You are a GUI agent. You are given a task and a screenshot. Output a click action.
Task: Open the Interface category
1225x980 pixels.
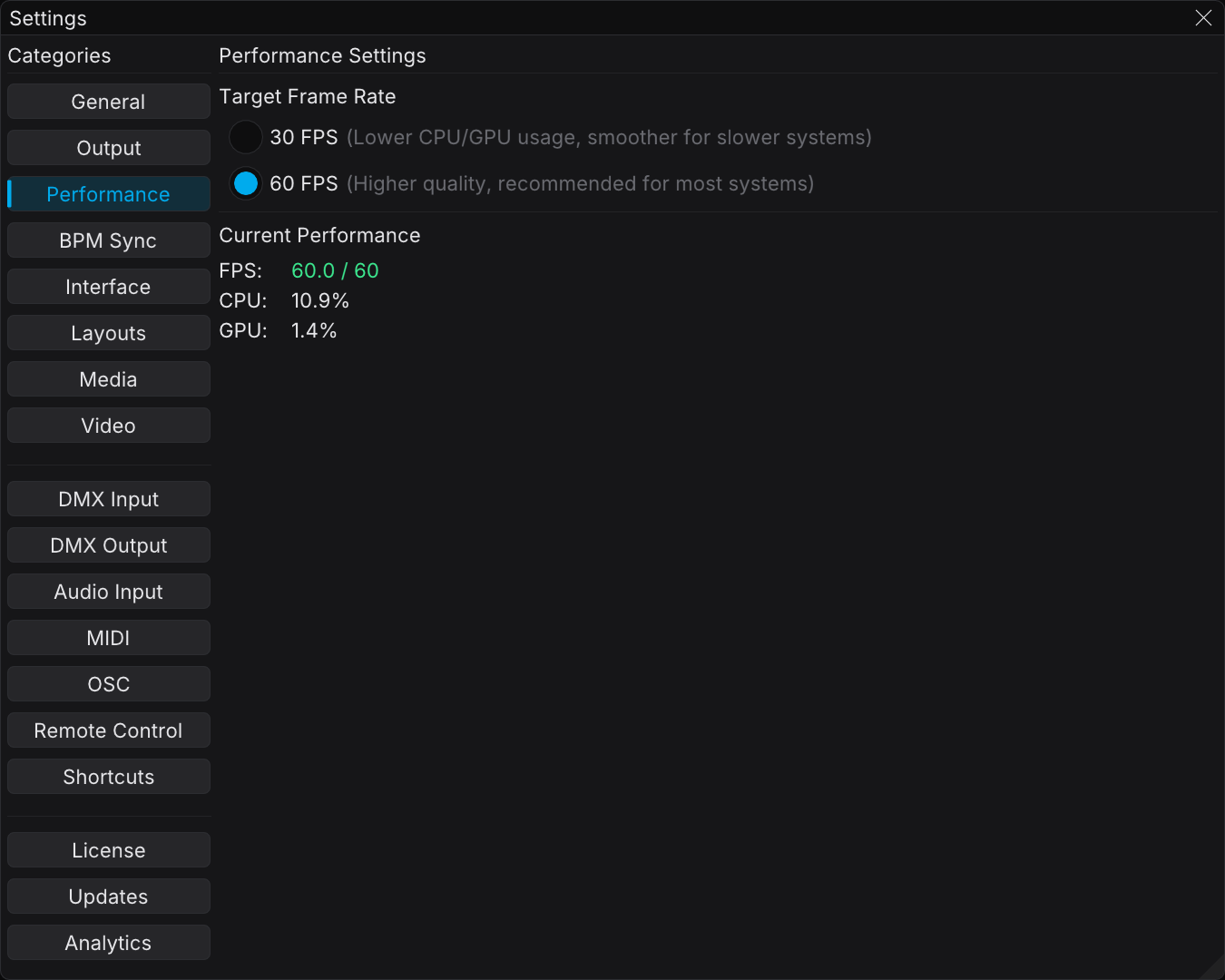pos(109,287)
